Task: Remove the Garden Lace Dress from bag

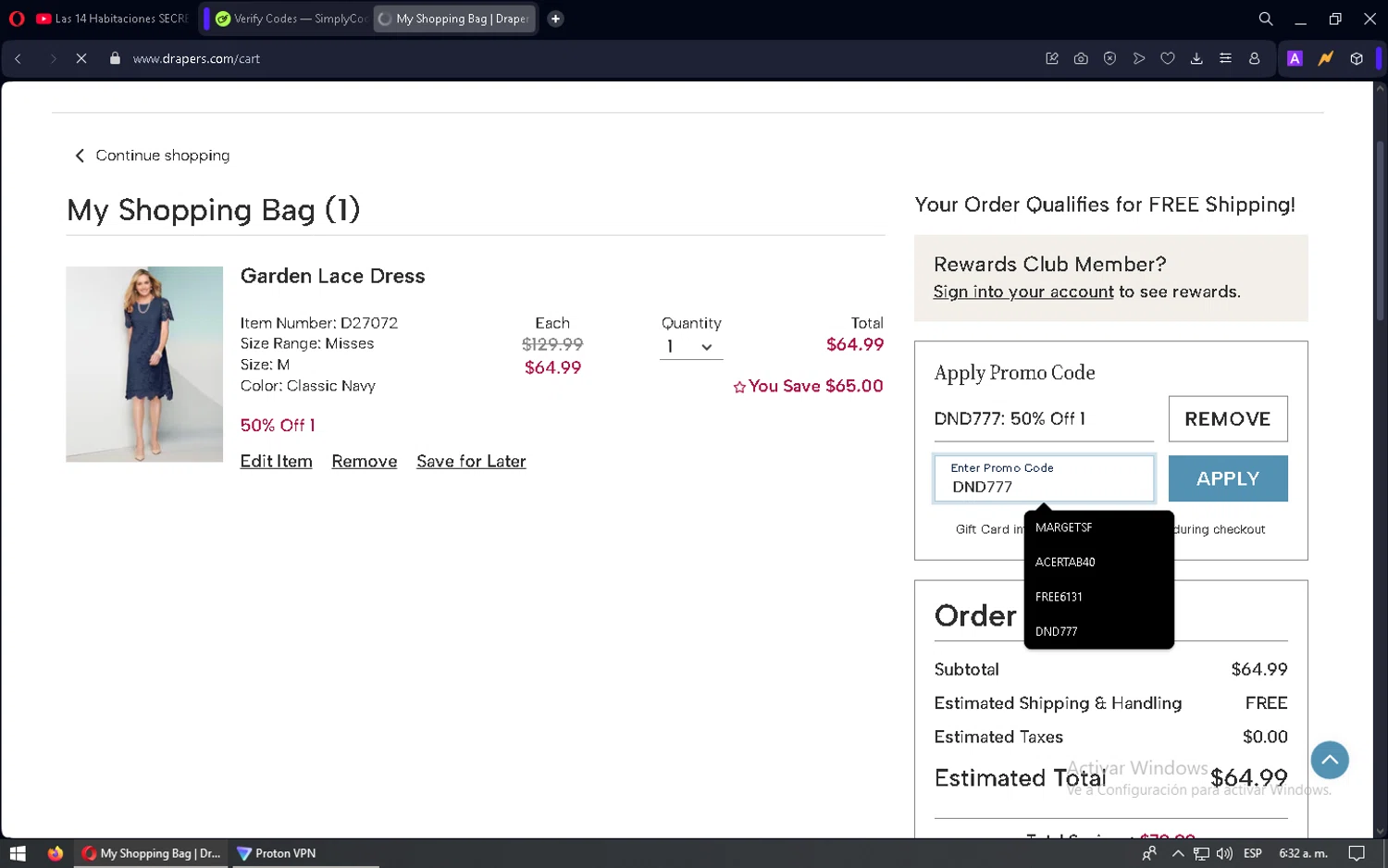Action: click(x=364, y=461)
